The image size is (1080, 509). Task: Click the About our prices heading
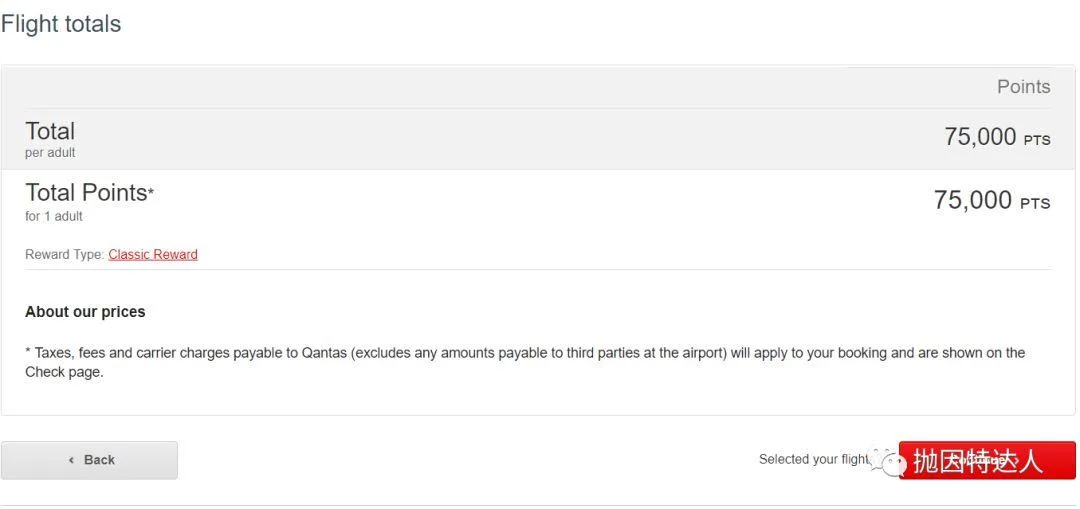pyautogui.click(x=85, y=312)
